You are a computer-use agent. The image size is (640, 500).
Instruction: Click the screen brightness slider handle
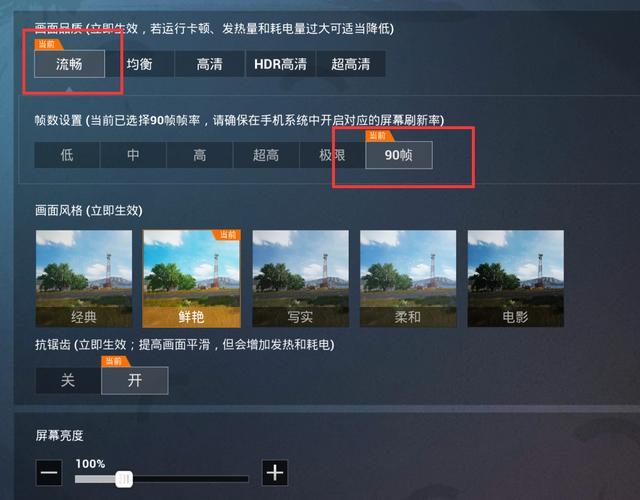124,479
